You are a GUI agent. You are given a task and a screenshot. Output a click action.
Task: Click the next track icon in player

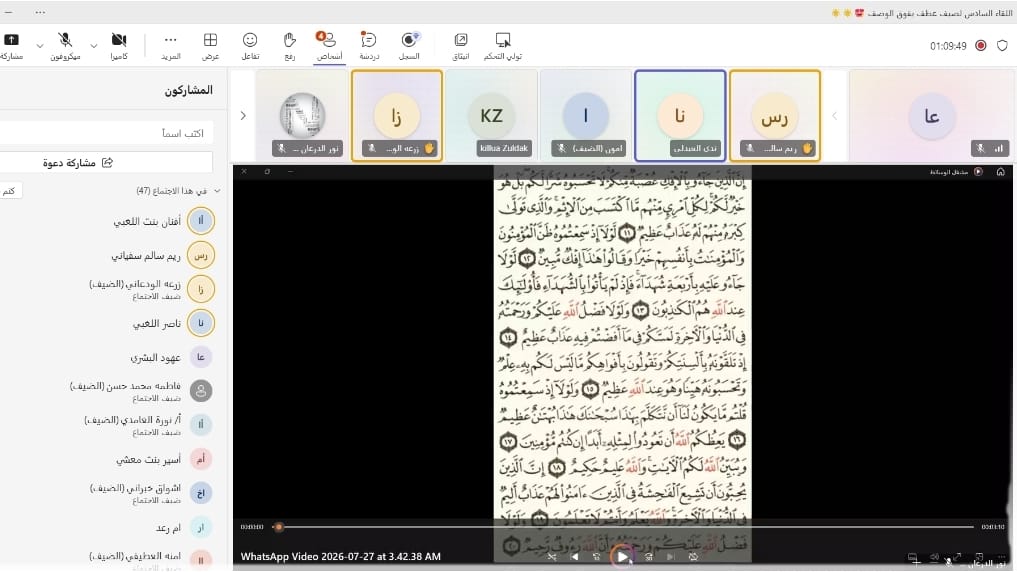coord(671,556)
